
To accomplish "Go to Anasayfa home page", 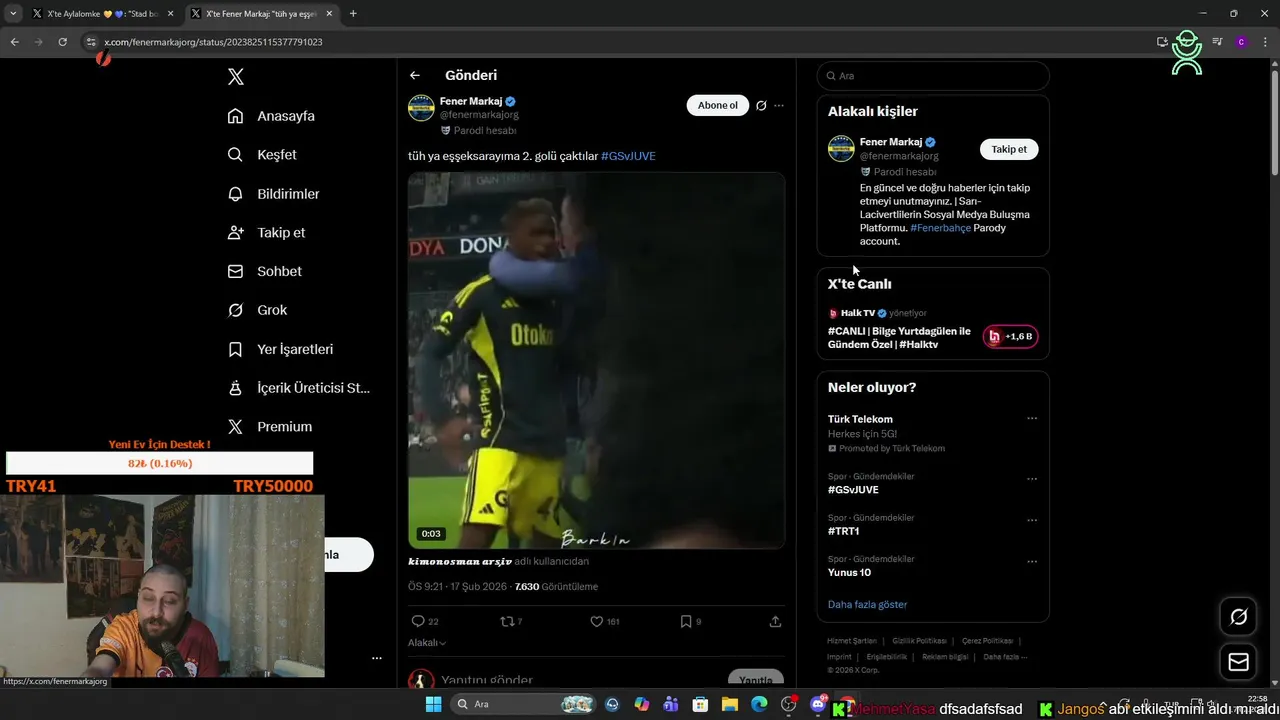I will pyautogui.click(x=272, y=116).
